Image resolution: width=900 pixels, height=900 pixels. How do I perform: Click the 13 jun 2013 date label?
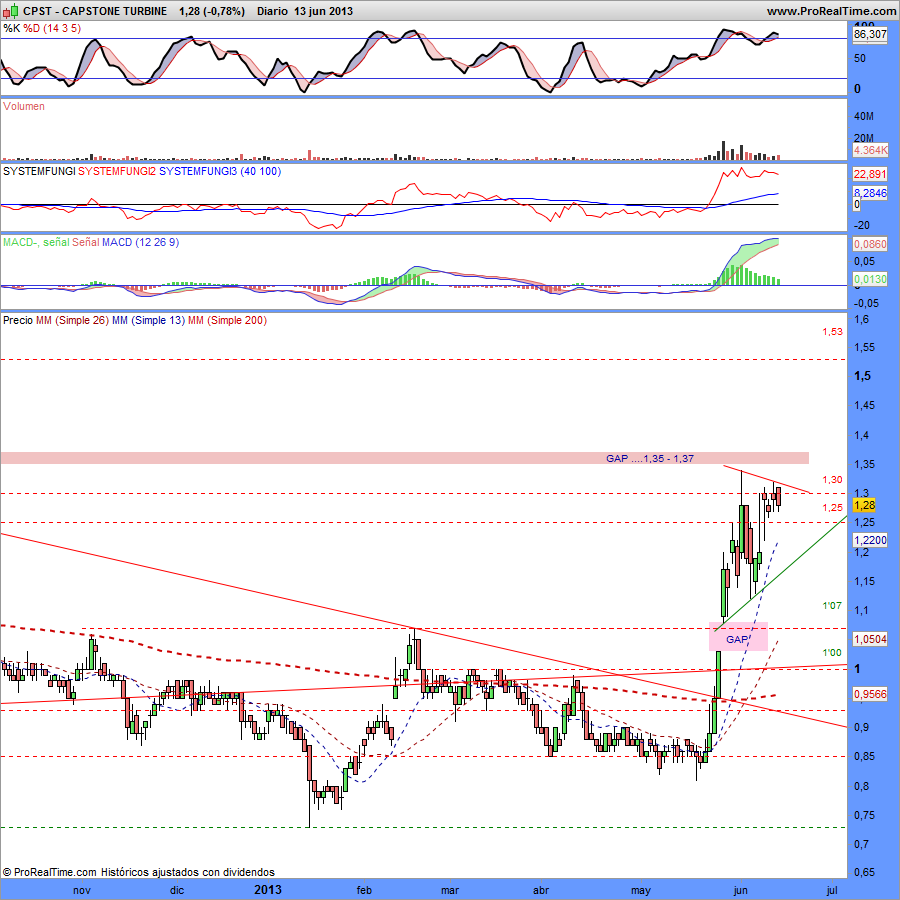(323, 11)
